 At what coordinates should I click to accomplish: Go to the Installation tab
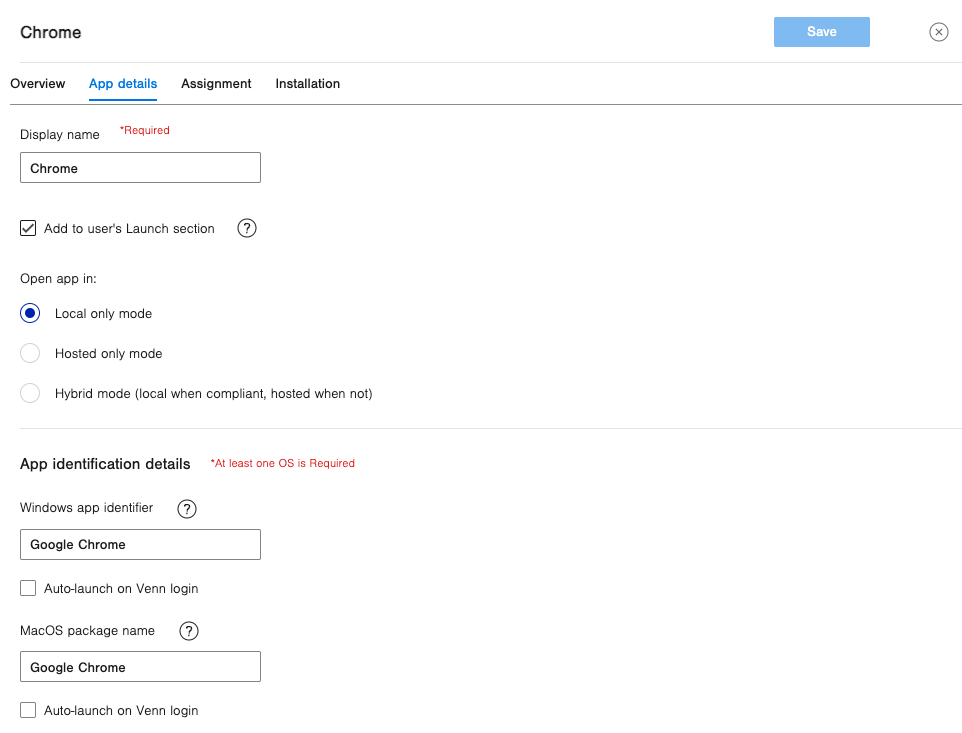tap(307, 83)
